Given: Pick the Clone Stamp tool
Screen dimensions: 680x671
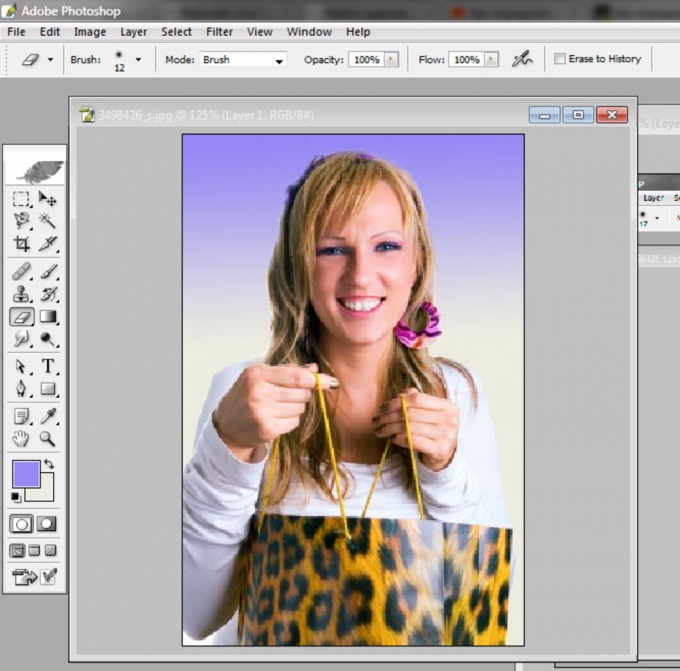Looking at the screenshot, I should click(x=21, y=294).
